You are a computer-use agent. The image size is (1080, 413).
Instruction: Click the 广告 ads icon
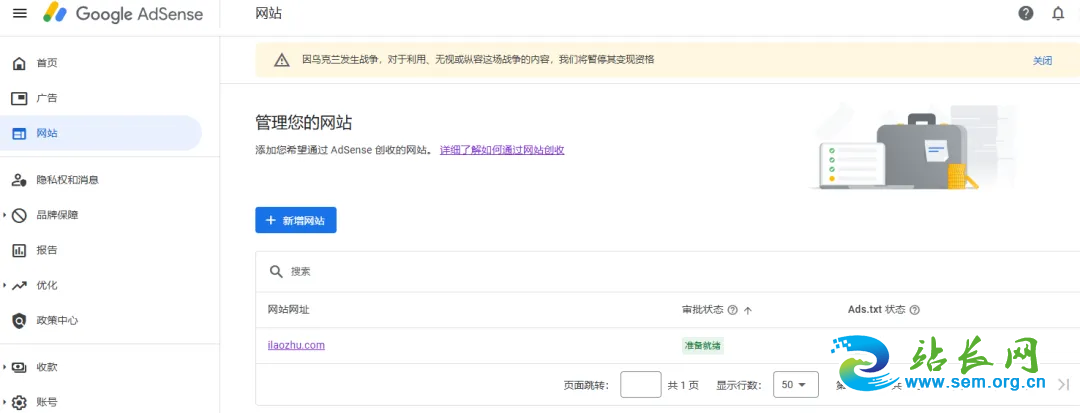19,98
